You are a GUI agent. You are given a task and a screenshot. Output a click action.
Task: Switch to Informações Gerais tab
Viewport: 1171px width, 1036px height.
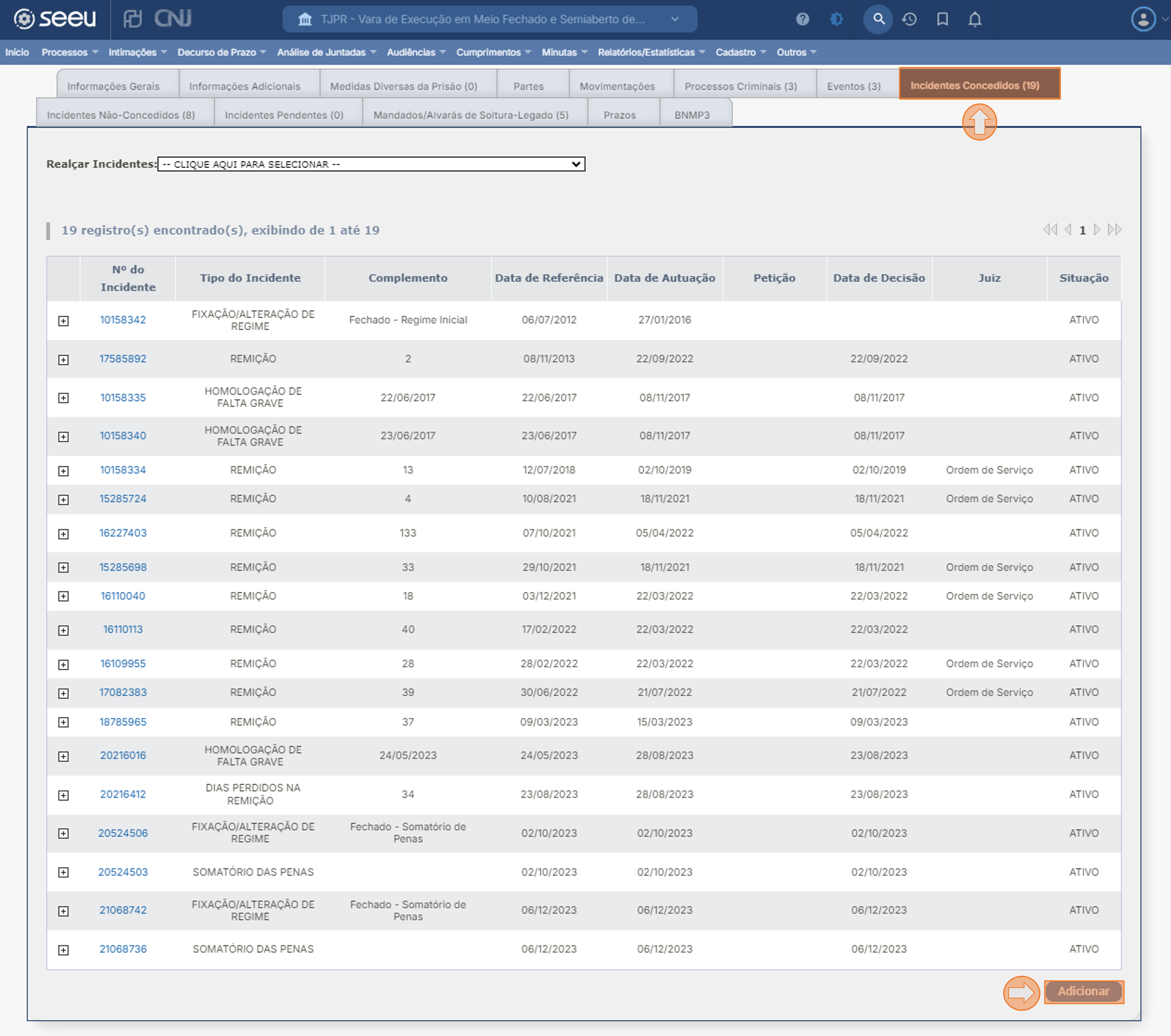tap(118, 85)
